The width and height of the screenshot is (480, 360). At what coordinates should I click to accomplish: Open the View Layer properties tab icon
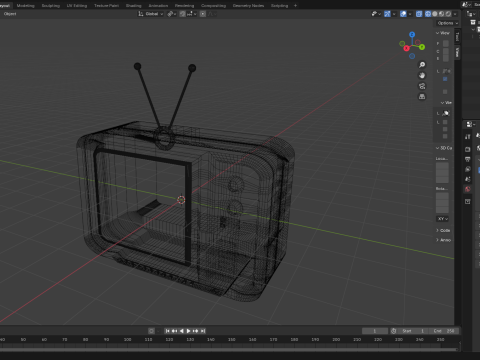(468, 169)
